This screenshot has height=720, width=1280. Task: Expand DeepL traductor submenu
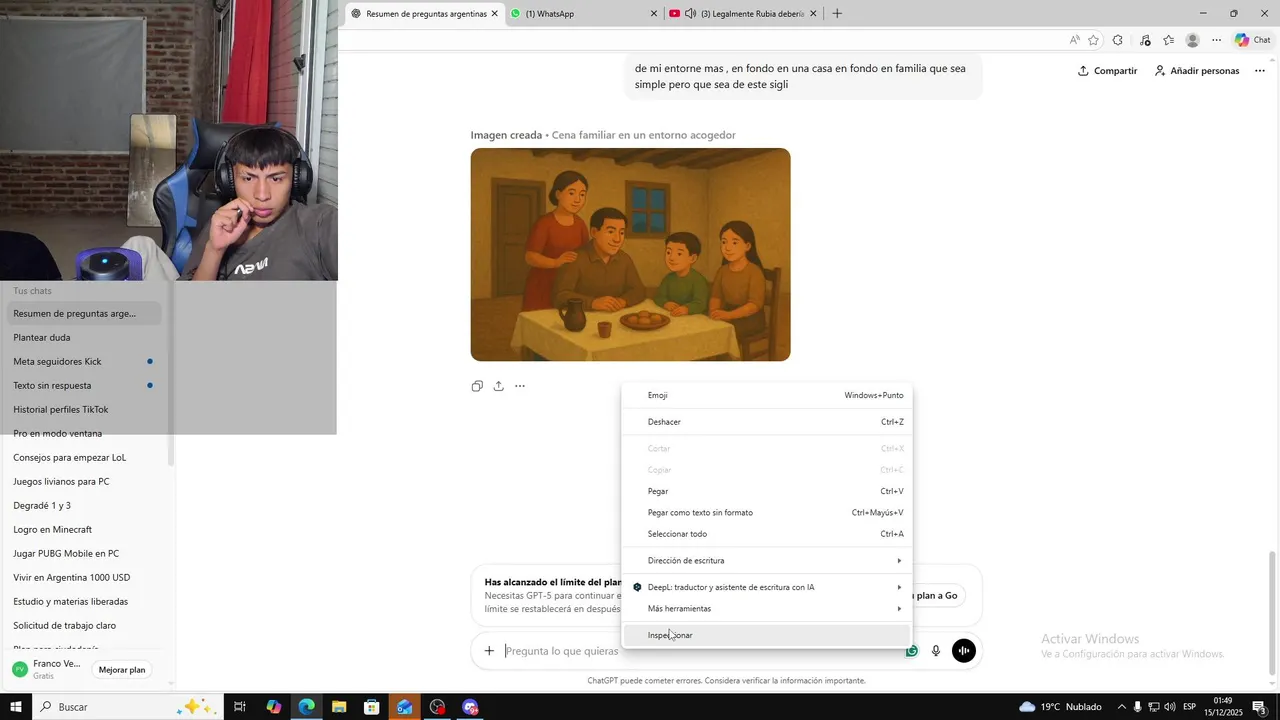pos(767,587)
